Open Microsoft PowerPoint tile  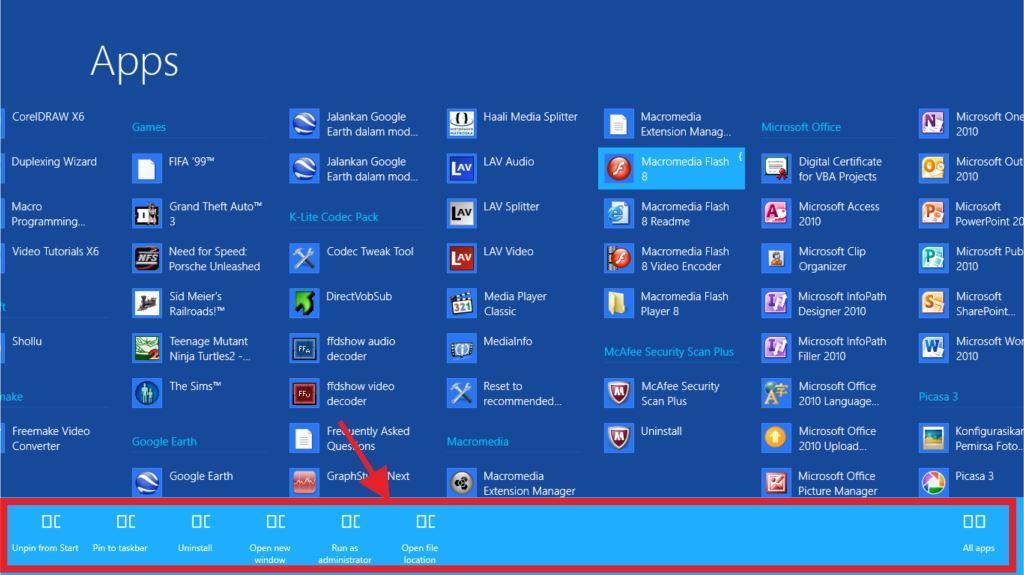[x=971, y=214]
